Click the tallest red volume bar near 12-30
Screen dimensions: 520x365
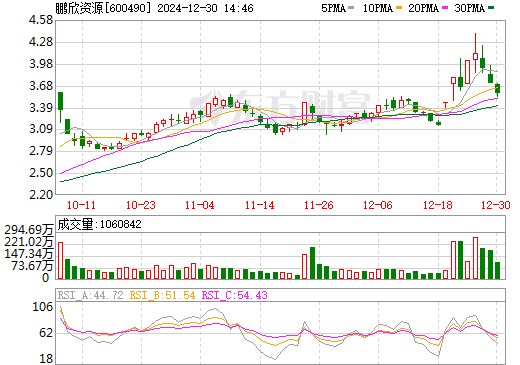[x=475, y=258]
